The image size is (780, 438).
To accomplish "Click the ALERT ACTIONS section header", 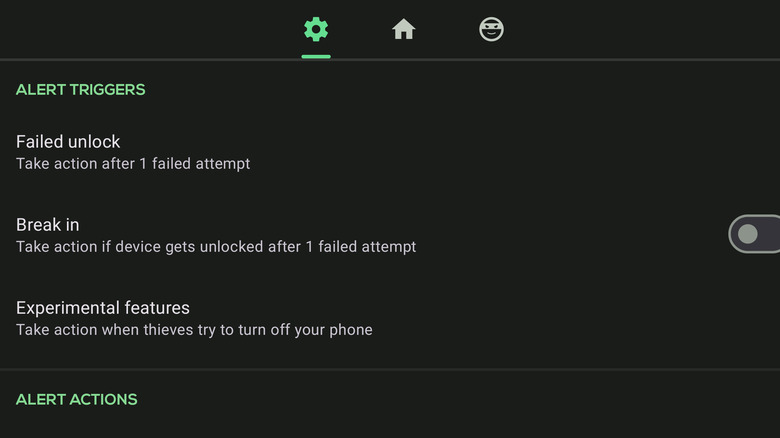I will (76, 399).
